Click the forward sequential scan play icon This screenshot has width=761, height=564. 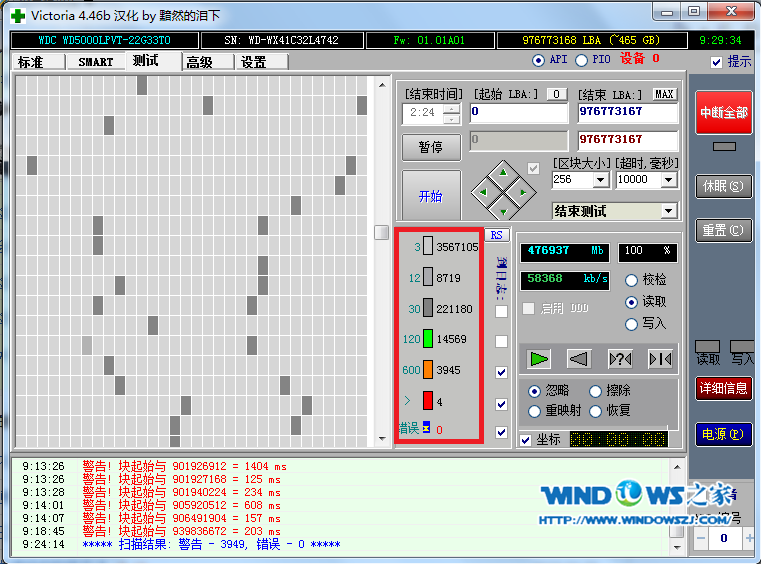[539, 358]
